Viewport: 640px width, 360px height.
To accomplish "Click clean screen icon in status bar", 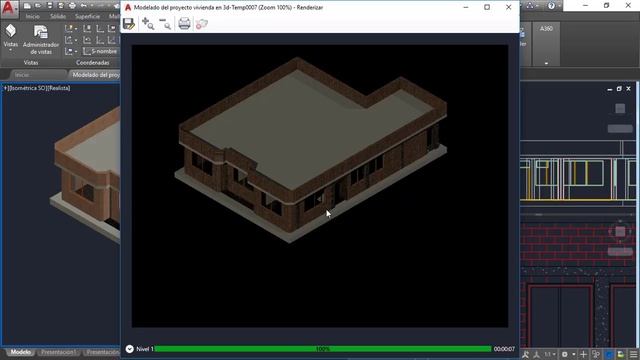I will point(621,354).
